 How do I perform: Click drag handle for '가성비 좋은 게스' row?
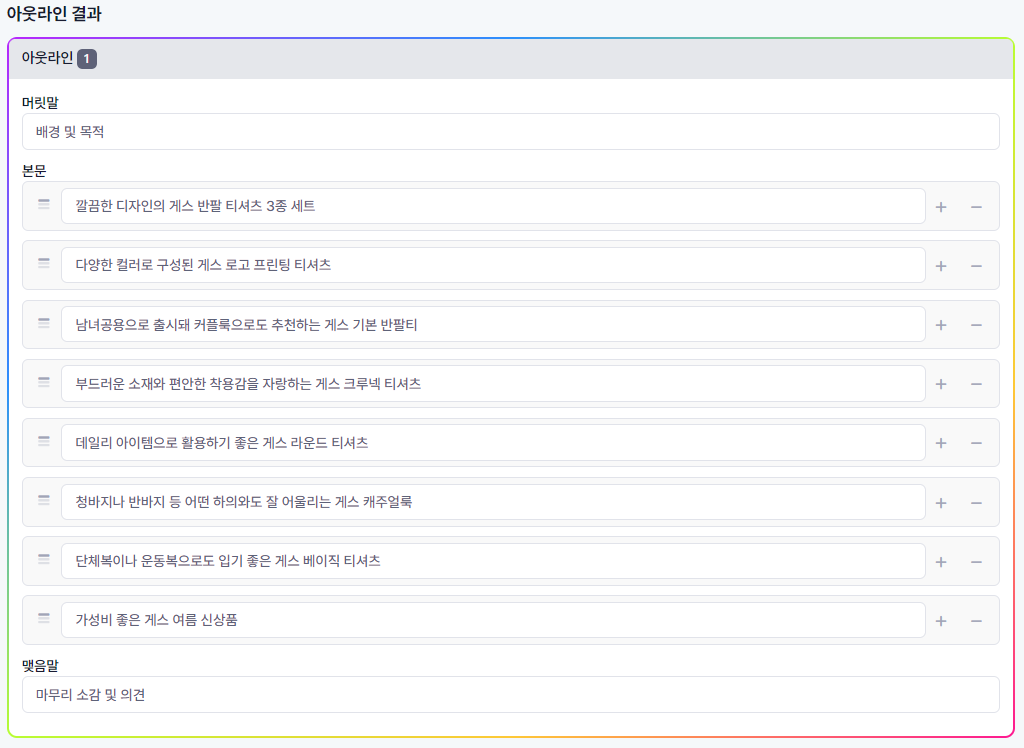pyautogui.click(x=44, y=617)
